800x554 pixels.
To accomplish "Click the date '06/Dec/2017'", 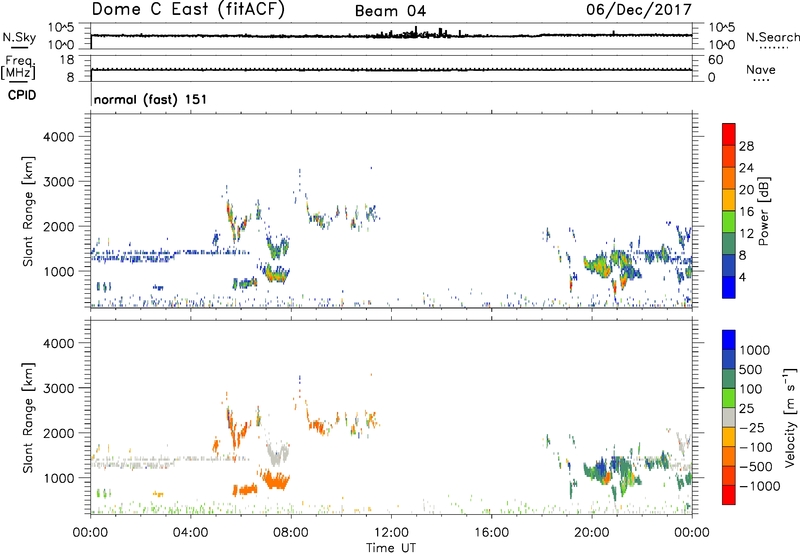I will (x=639, y=9).
